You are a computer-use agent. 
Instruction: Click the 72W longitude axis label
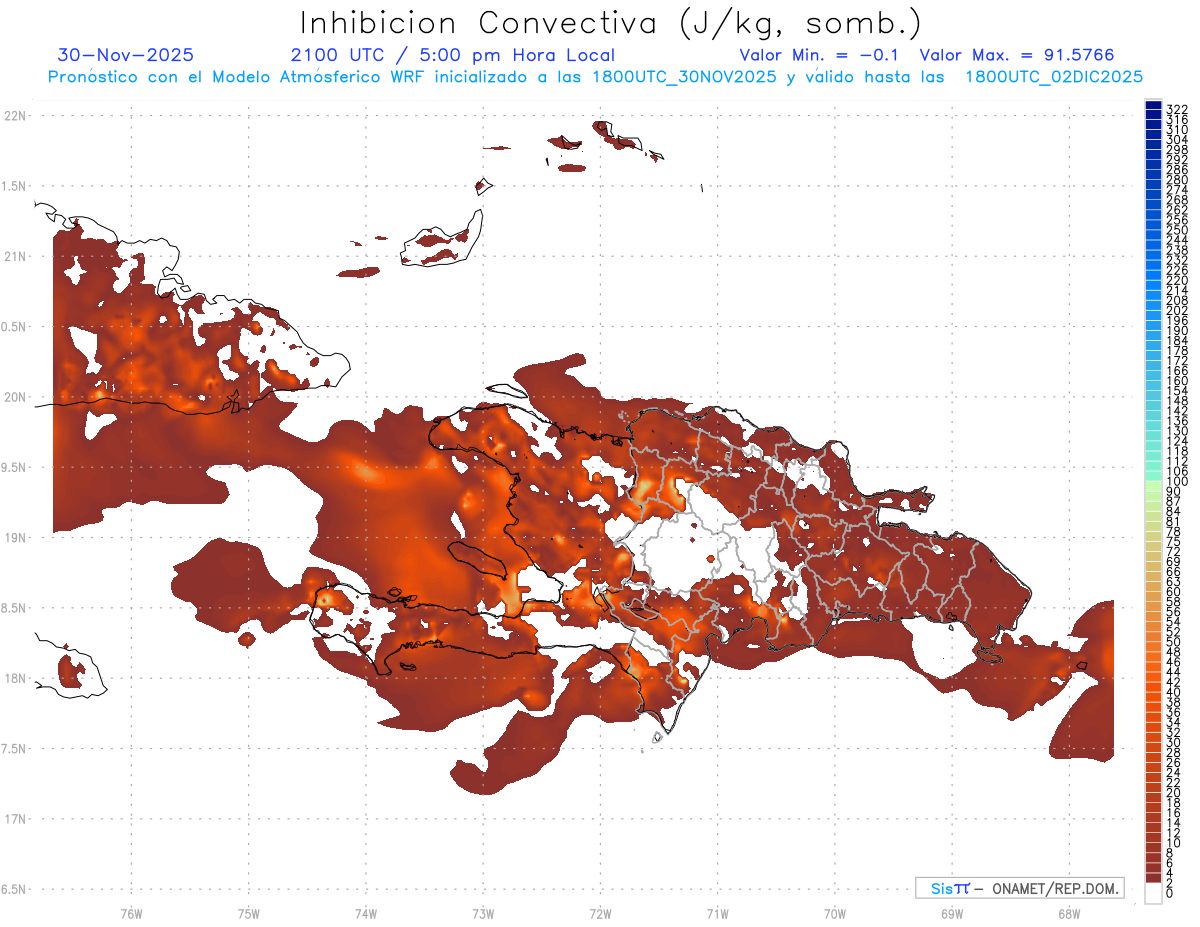pyautogui.click(x=600, y=913)
